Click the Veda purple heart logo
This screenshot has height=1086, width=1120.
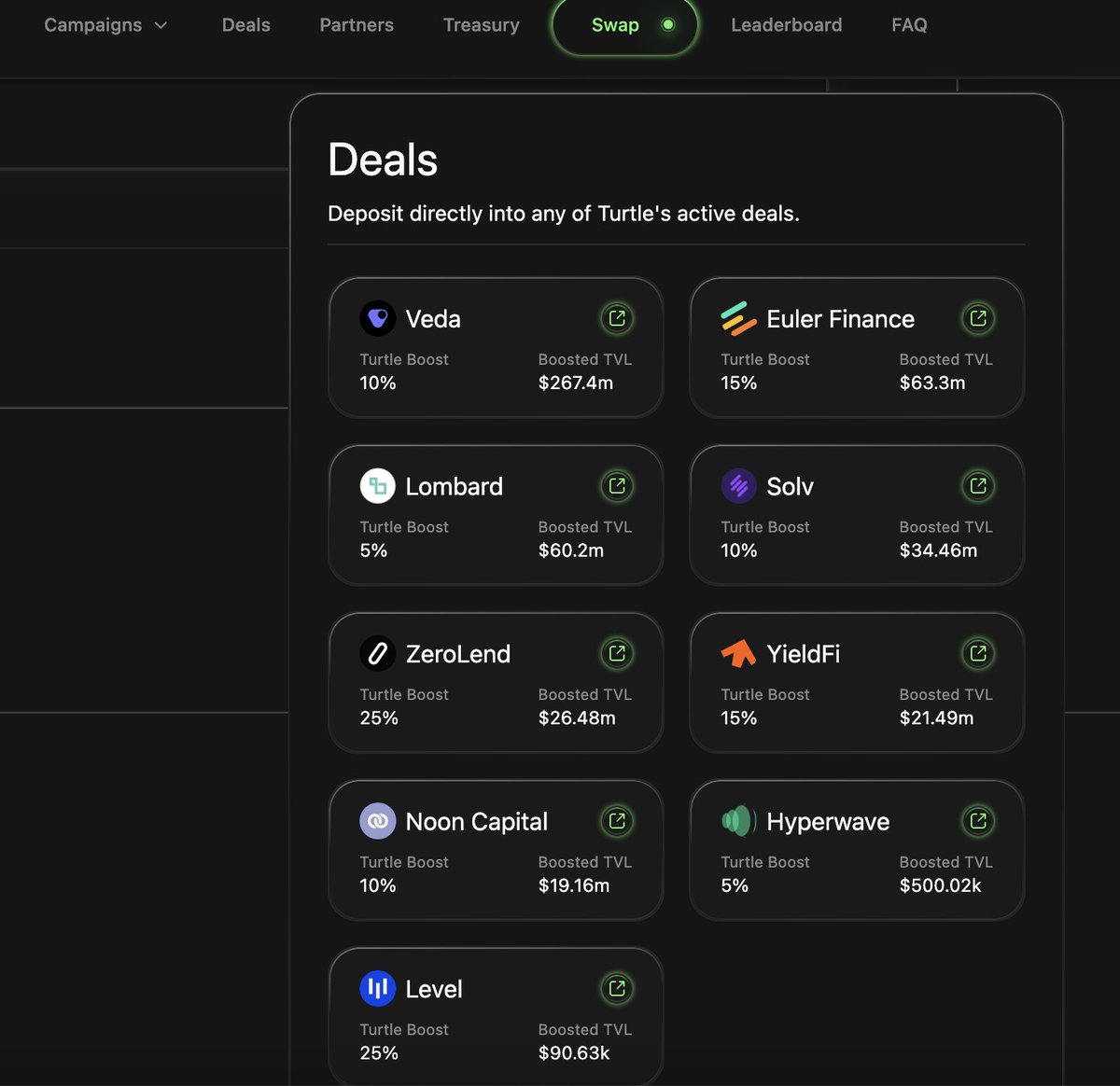(x=378, y=318)
